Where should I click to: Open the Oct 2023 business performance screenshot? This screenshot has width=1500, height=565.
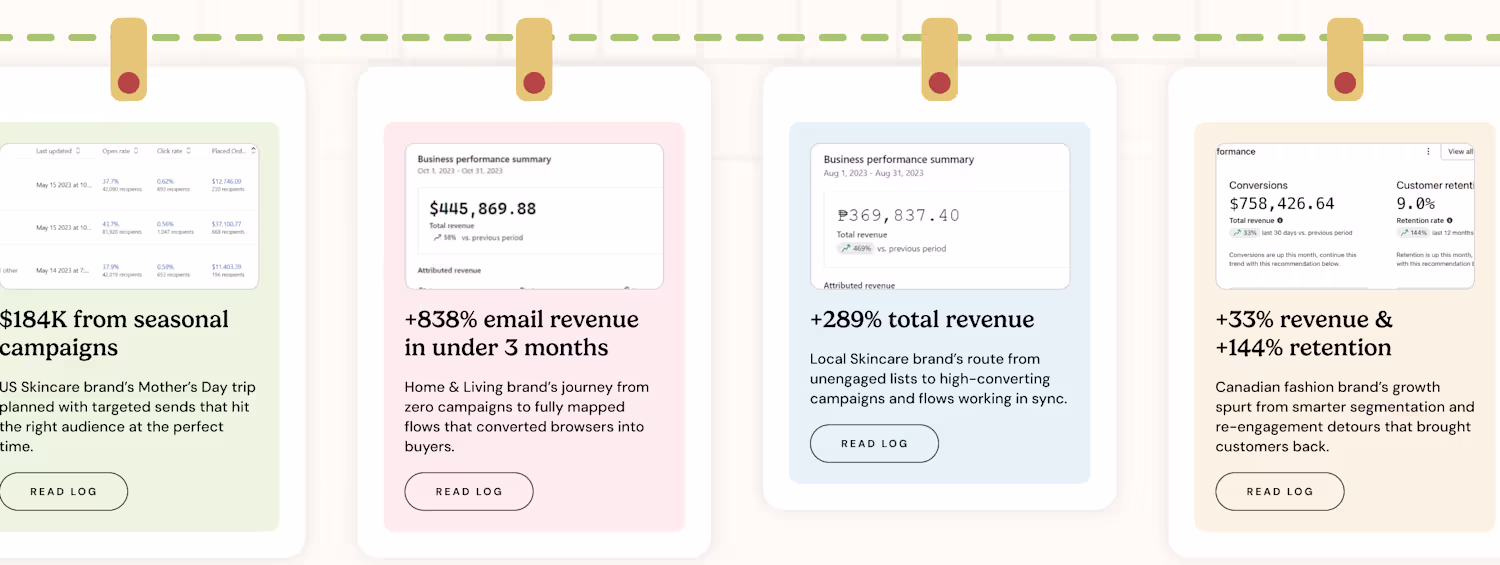[534, 216]
